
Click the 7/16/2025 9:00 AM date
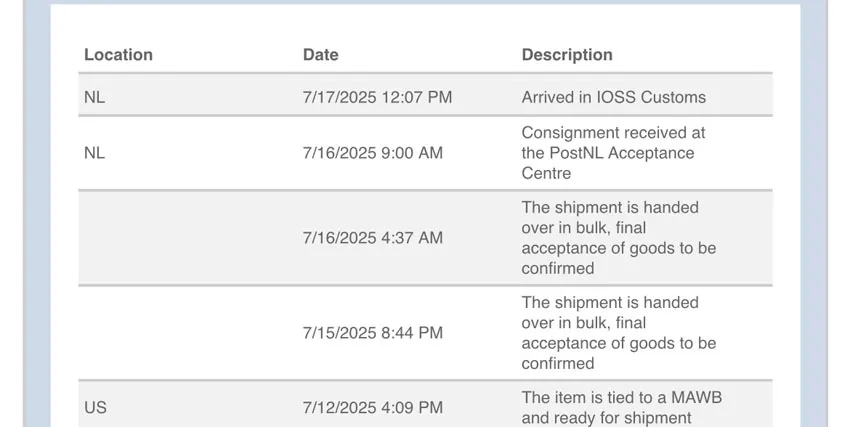click(x=372, y=153)
